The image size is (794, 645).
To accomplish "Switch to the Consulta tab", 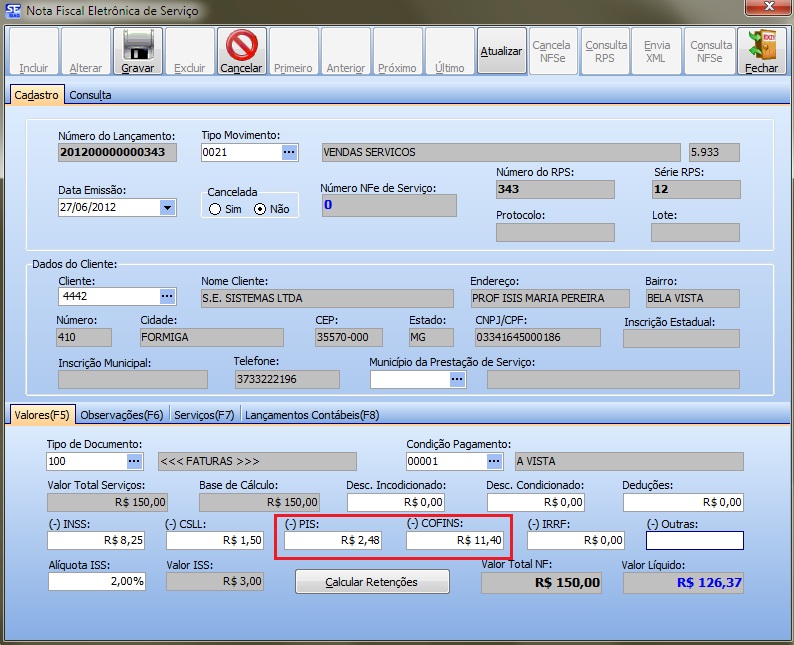I will coord(90,95).
